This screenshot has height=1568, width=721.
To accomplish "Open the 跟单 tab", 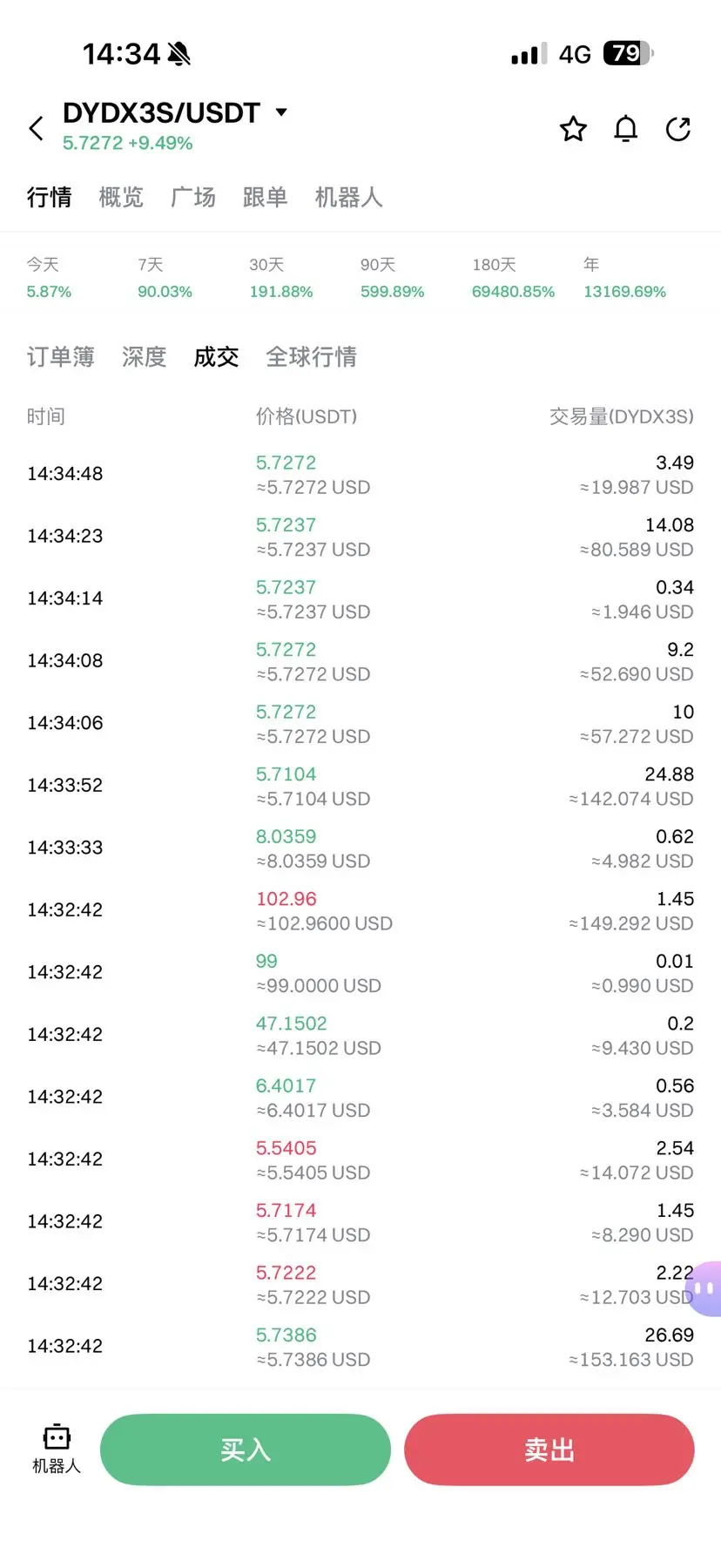I will coord(265,198).
